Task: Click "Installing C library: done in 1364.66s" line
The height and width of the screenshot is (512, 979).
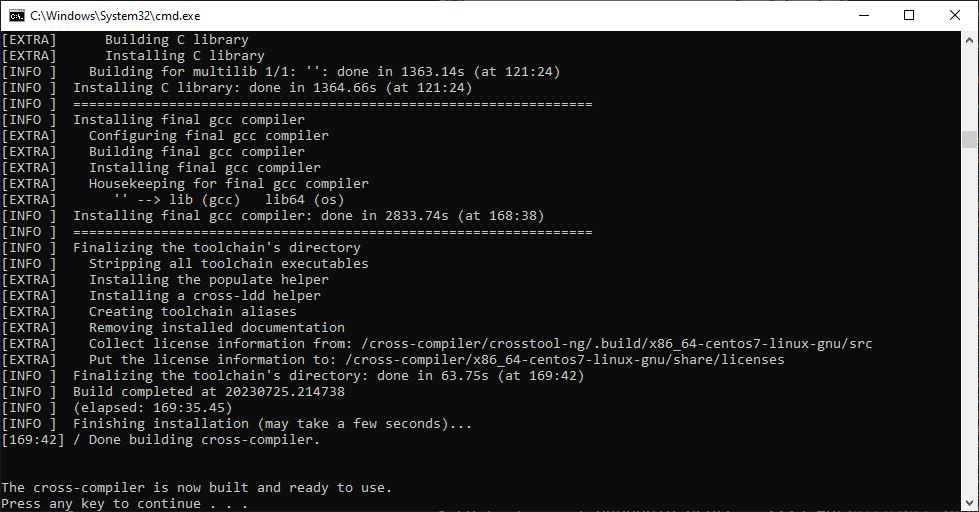Action: 272,87
